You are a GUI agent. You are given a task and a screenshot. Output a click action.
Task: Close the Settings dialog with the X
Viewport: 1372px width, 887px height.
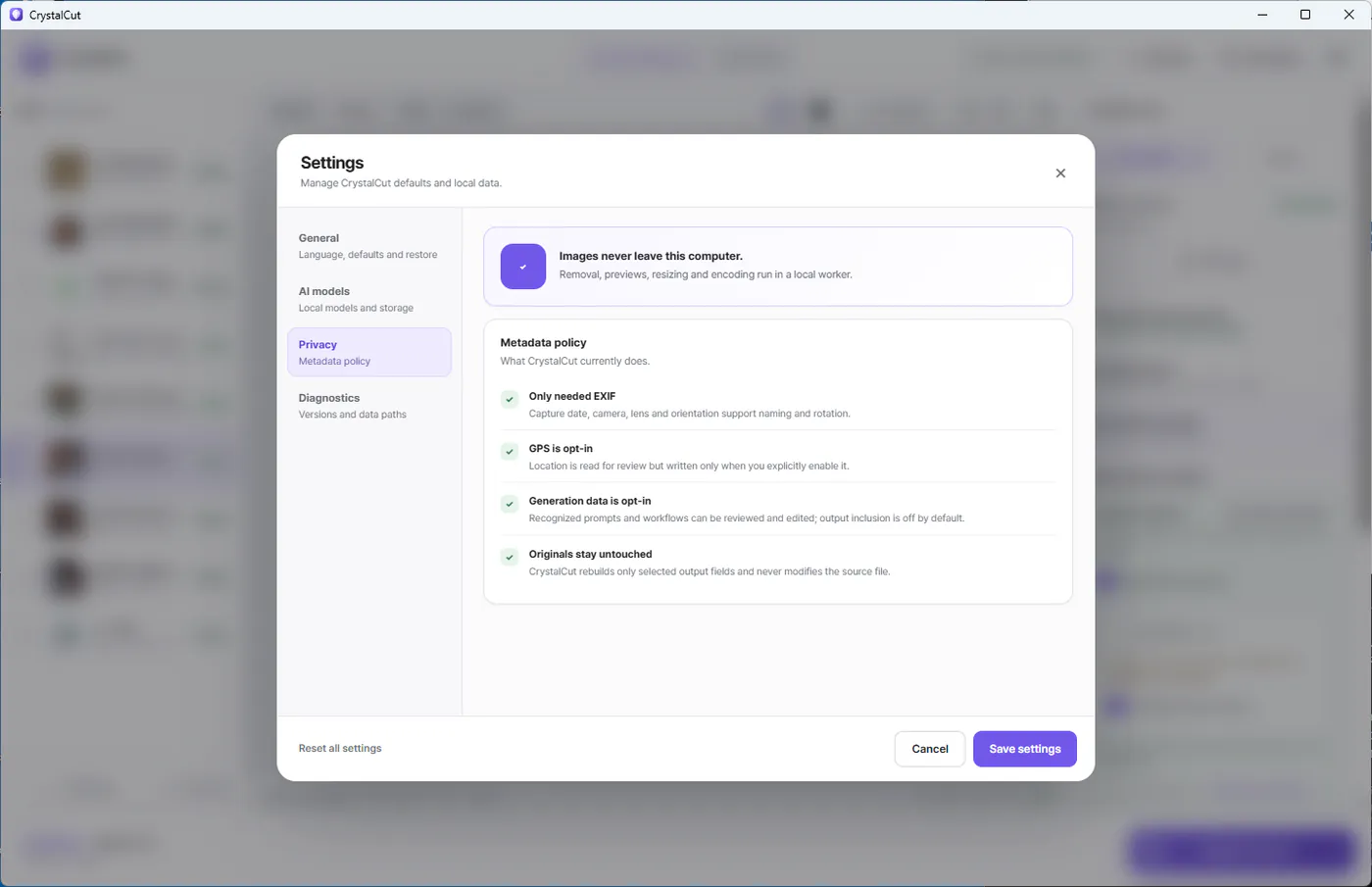(1060, 173)
